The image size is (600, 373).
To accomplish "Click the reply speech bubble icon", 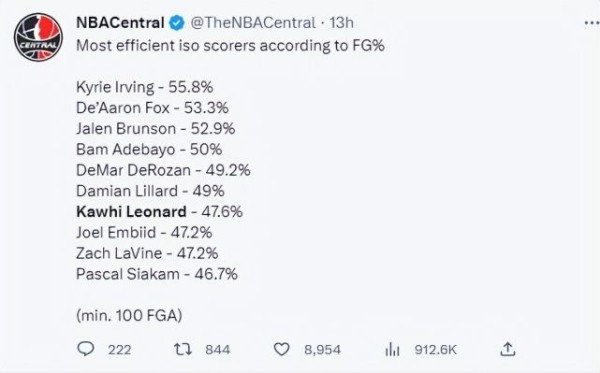I will [x=86, y=349].
